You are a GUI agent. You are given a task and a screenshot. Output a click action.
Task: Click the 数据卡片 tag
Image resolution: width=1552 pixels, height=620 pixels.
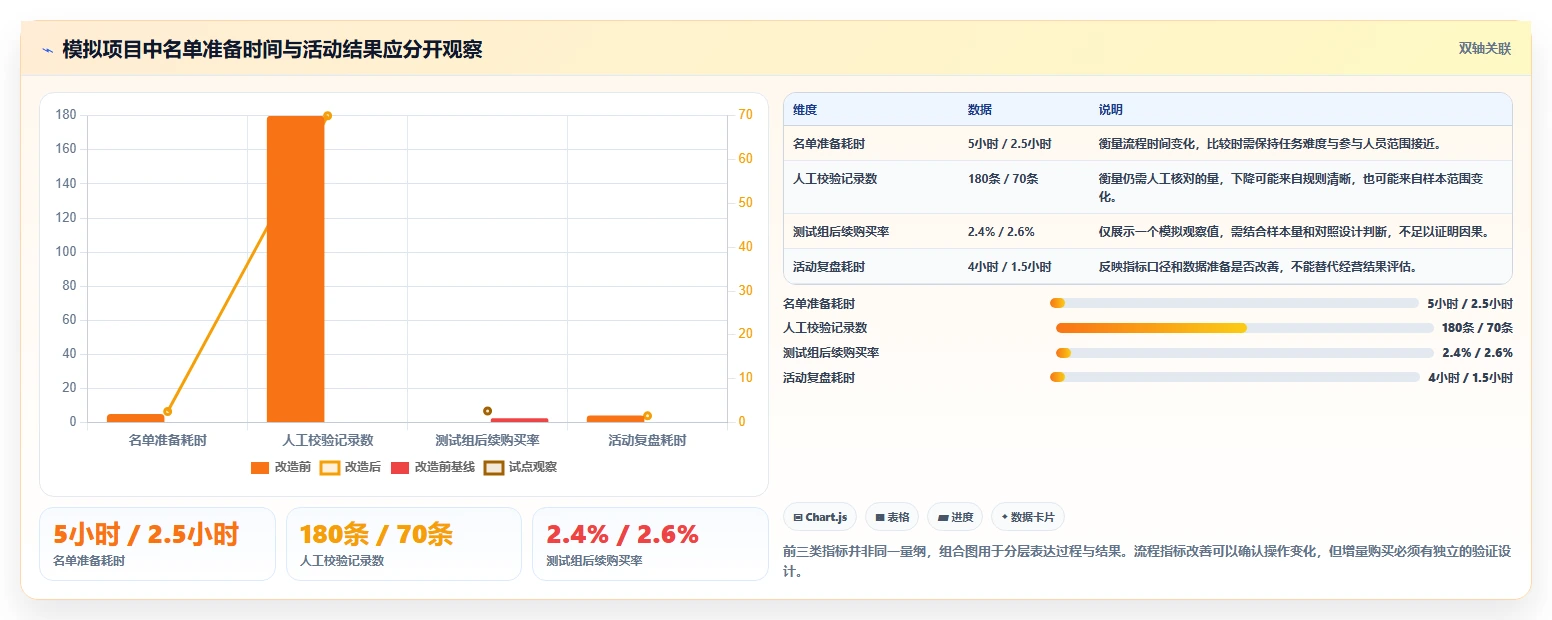pyautogui.click(x=1028, y=517)
